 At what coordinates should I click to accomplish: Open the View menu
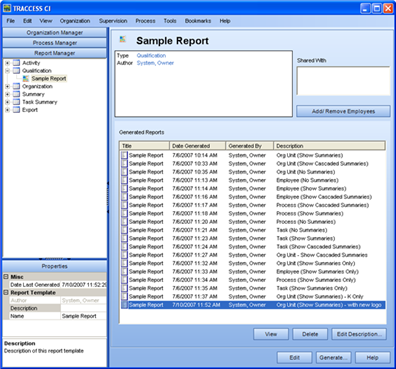coord(46,21)
